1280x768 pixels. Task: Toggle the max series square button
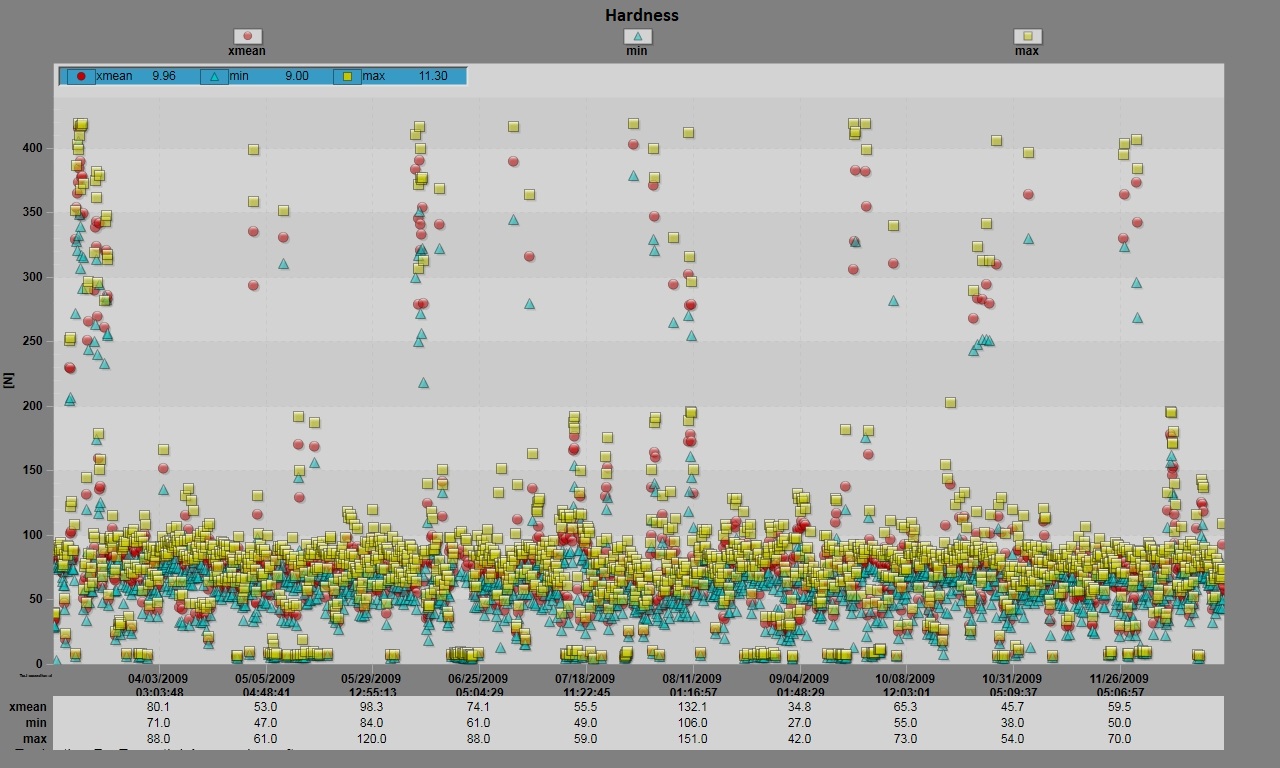(x=1027, y=37)
